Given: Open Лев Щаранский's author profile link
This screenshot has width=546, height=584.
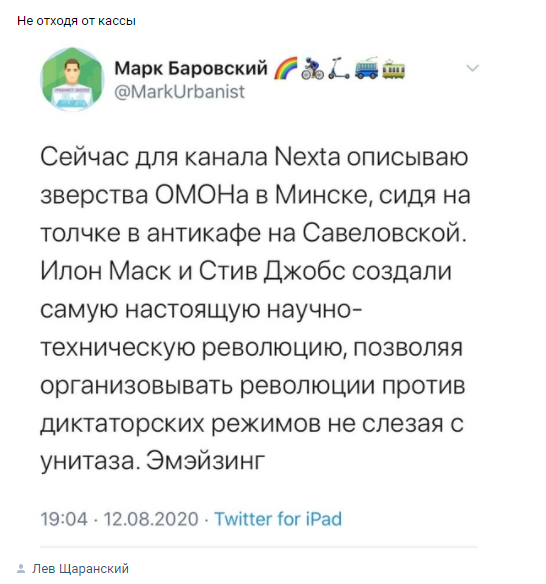Looking at the screenshot, I should [80, 569].
